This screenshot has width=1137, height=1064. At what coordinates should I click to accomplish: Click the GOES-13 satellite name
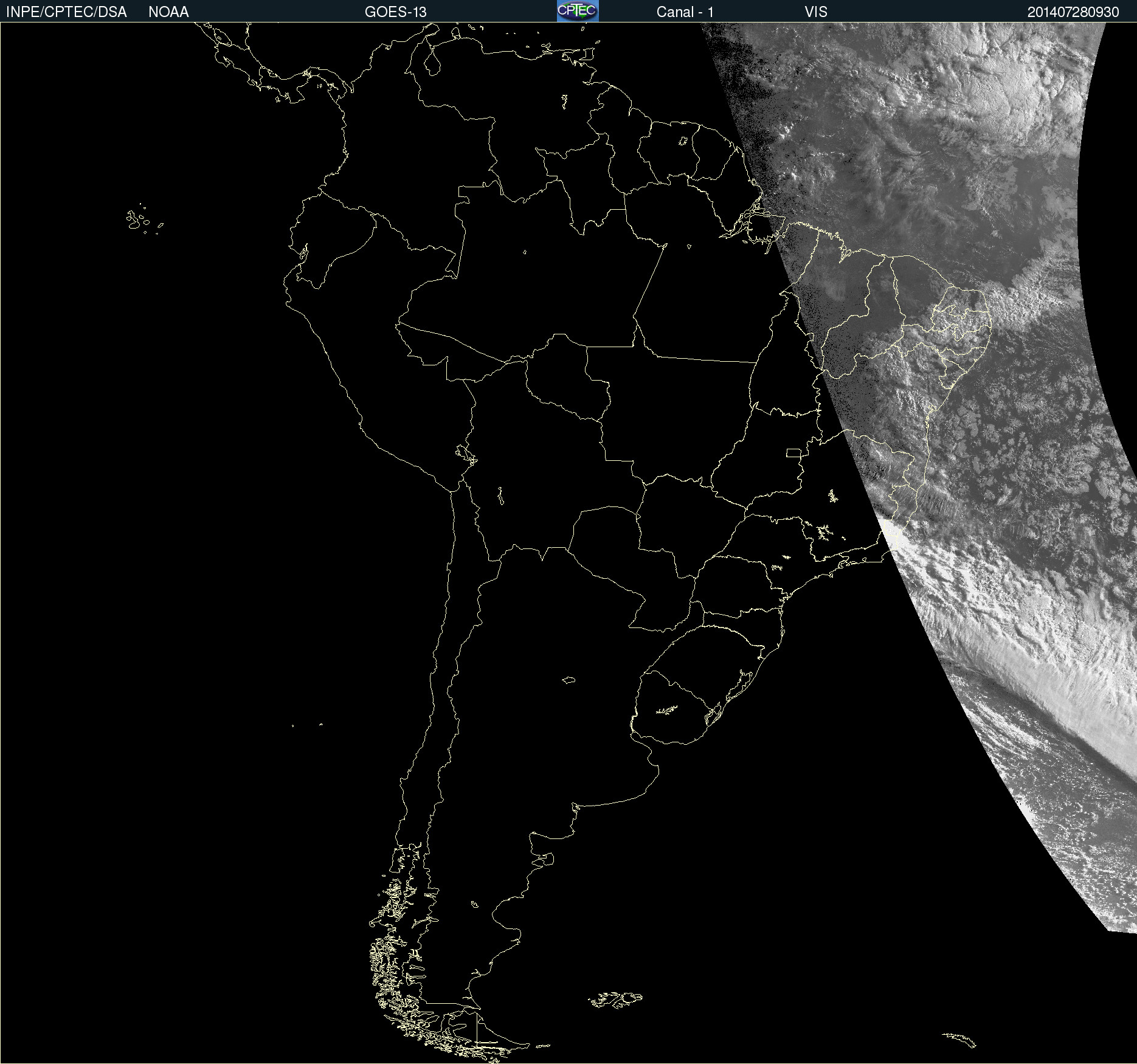(395, 12)
